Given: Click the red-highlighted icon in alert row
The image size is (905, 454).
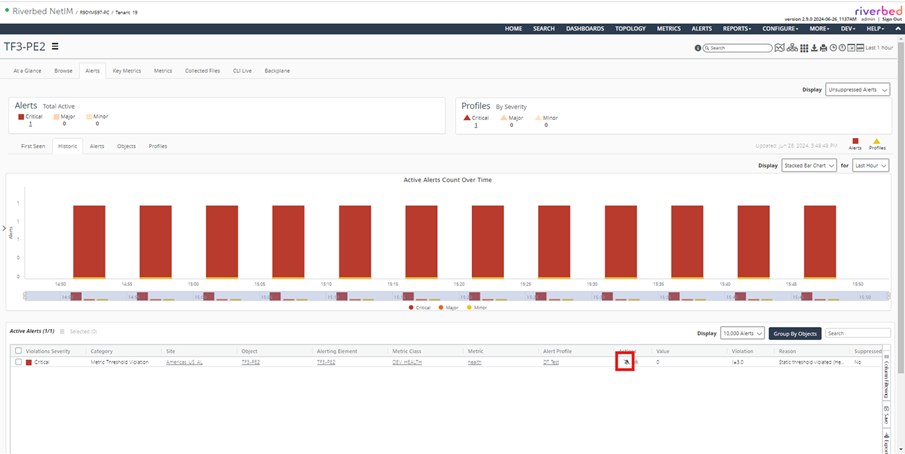Looking at the screenshot, I should pos(625,362).
